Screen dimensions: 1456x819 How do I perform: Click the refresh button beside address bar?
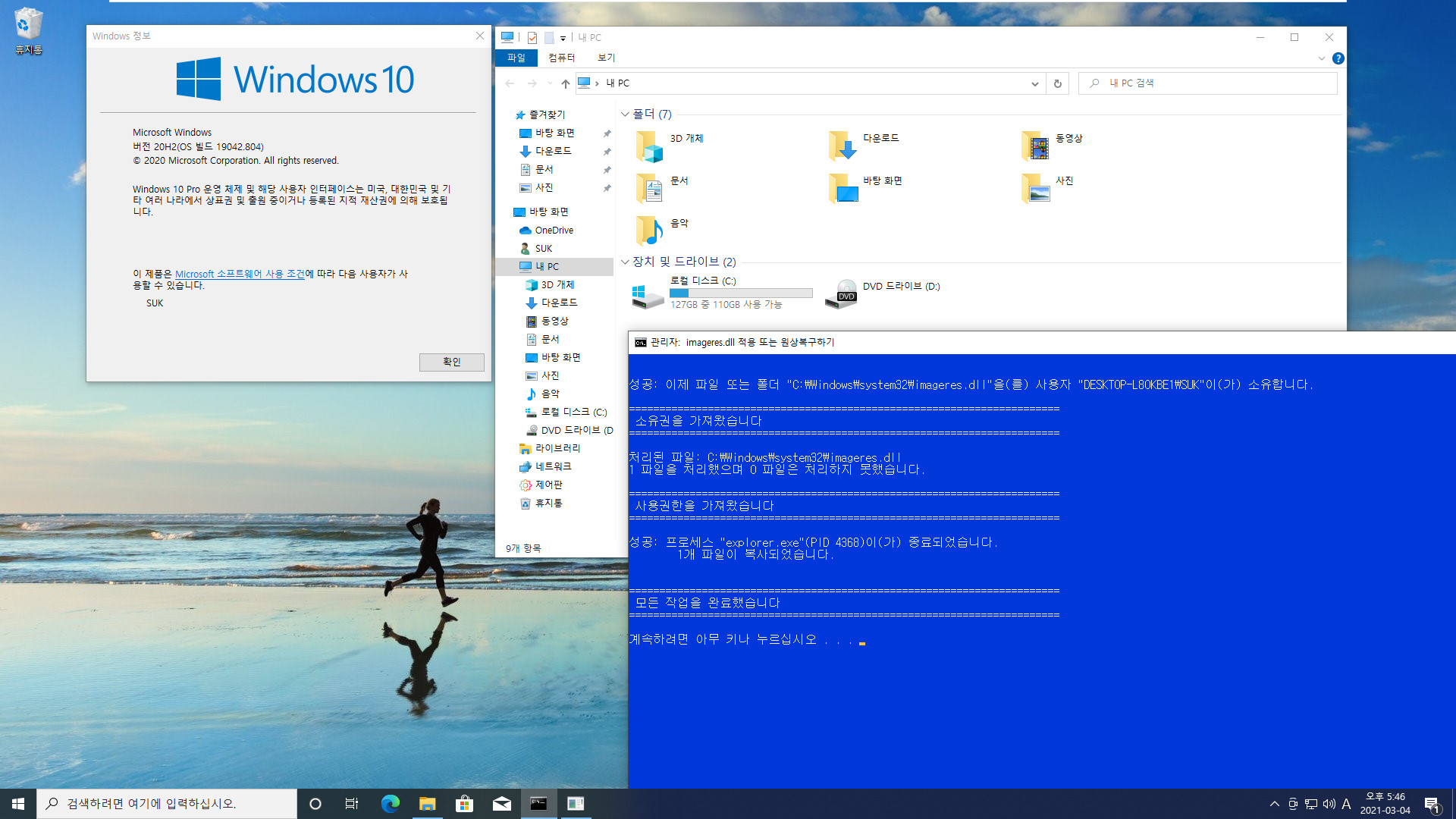pyautogui.click(x=1058, y=83)
